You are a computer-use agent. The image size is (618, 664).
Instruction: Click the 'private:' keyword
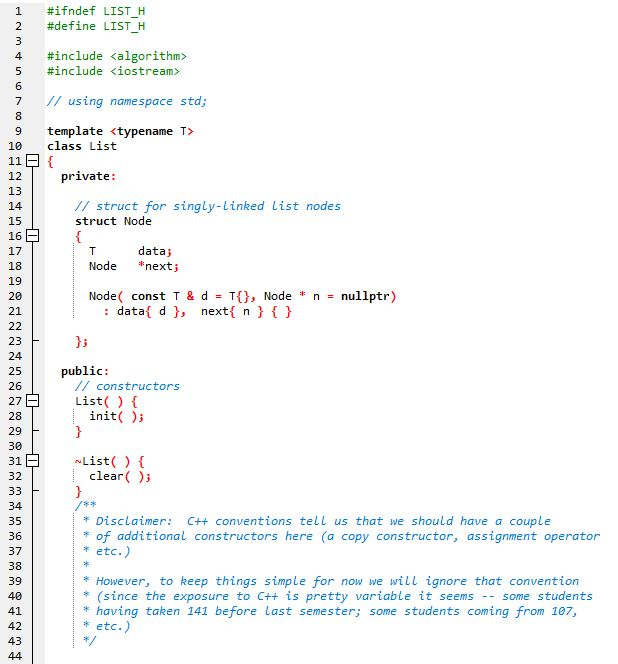[x=88, y=176]
